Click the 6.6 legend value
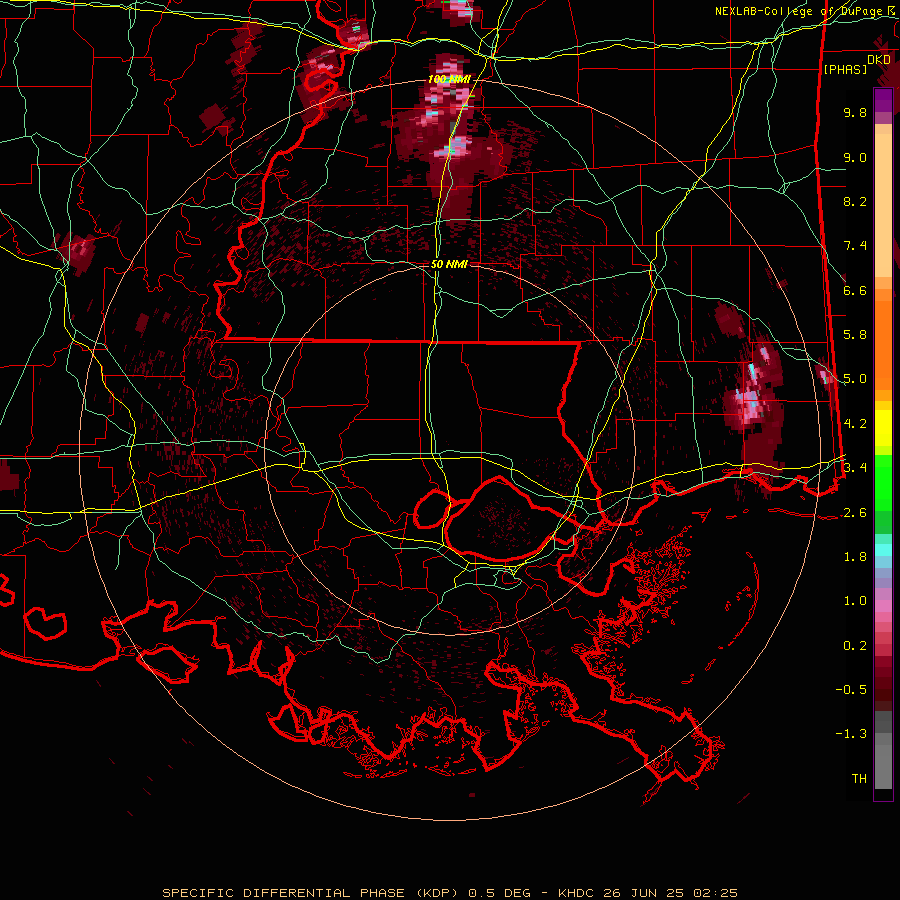The image size is (900, 900). (855, 290)
